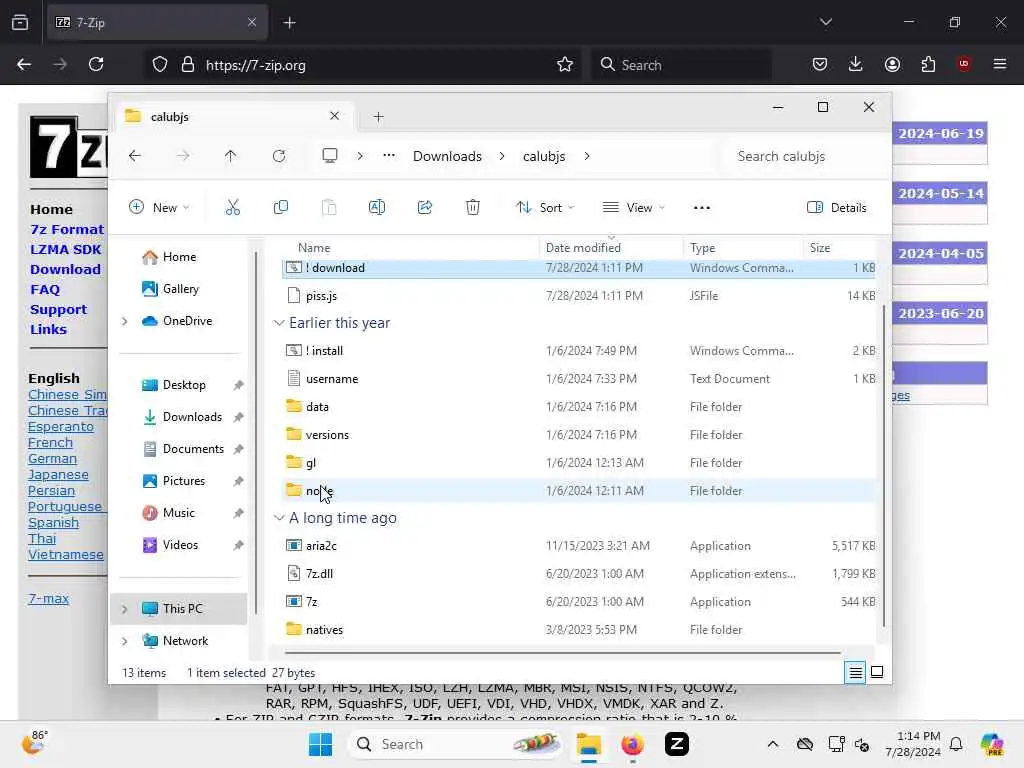The width and height of the screenshot is (1024, 768).
Task: Open File Explorer from the taskbar
Action: click(588, 744)
